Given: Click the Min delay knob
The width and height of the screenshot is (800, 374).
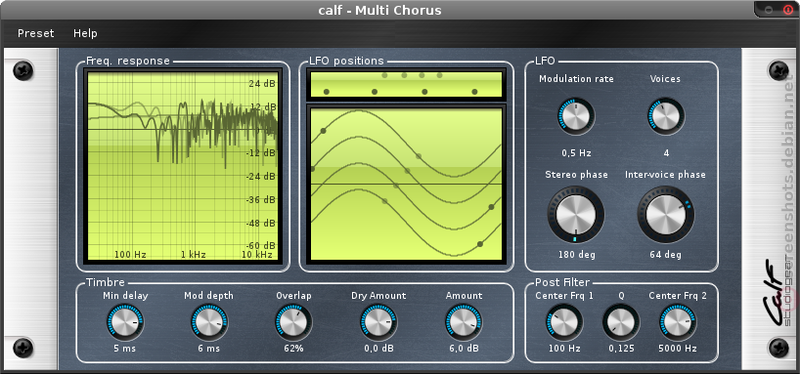Looking at the screenshot, I should coord(125,323).
